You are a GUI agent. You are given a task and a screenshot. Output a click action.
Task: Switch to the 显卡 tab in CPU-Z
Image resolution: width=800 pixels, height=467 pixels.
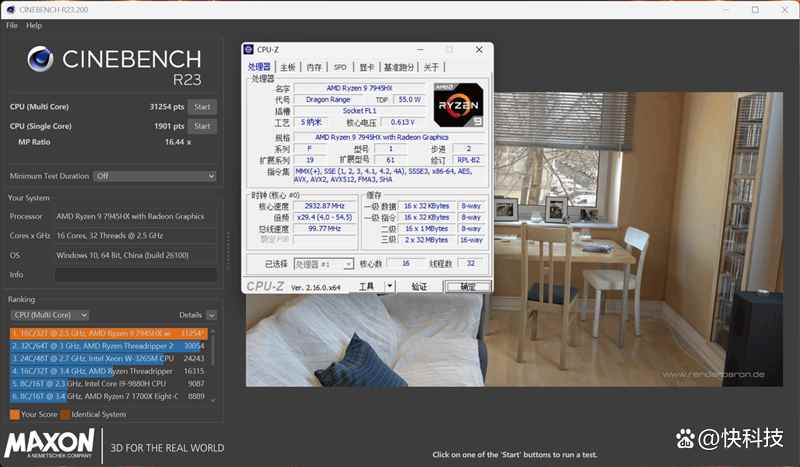click(x=366, y=67)
